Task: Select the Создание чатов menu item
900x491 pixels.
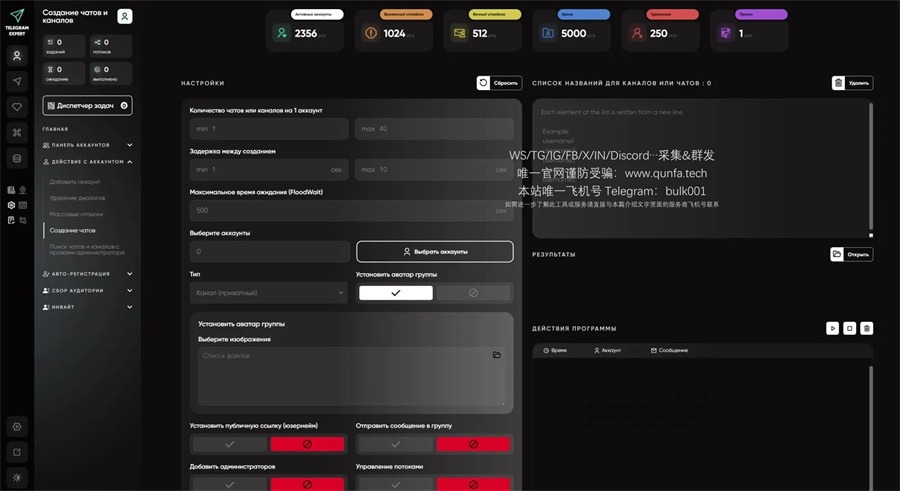Action: tap(72, 230)
